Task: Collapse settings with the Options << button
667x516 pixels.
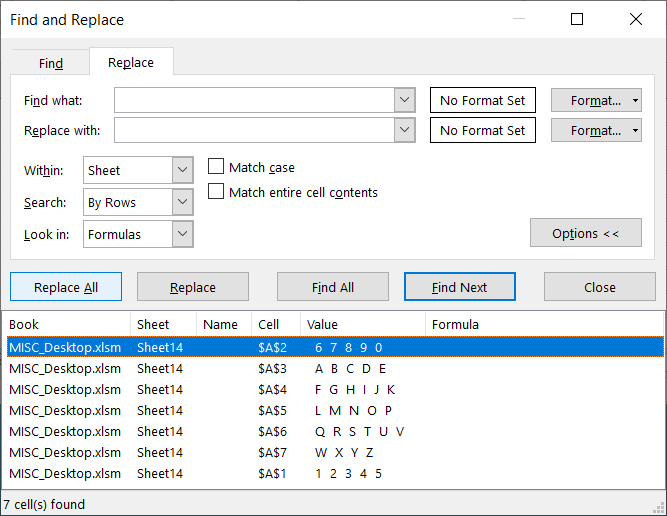Action: pos(585,233)
